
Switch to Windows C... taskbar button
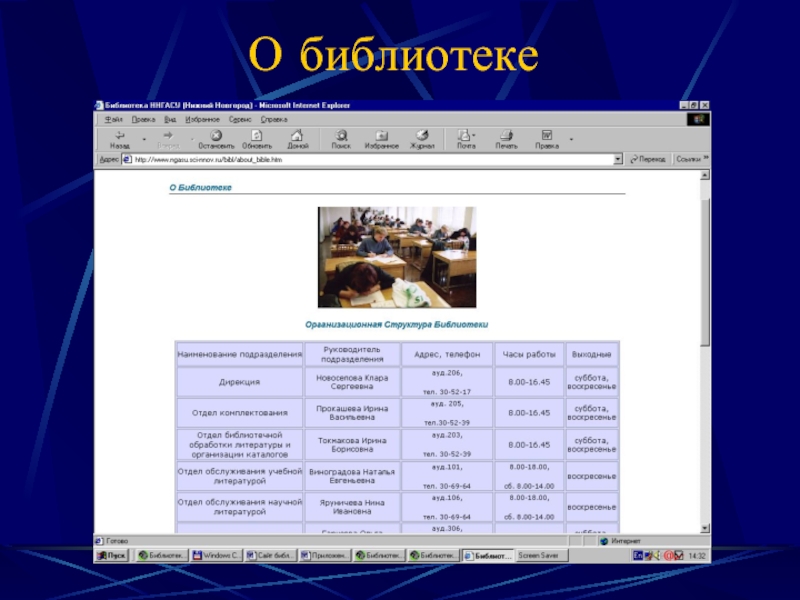(216, 556)
